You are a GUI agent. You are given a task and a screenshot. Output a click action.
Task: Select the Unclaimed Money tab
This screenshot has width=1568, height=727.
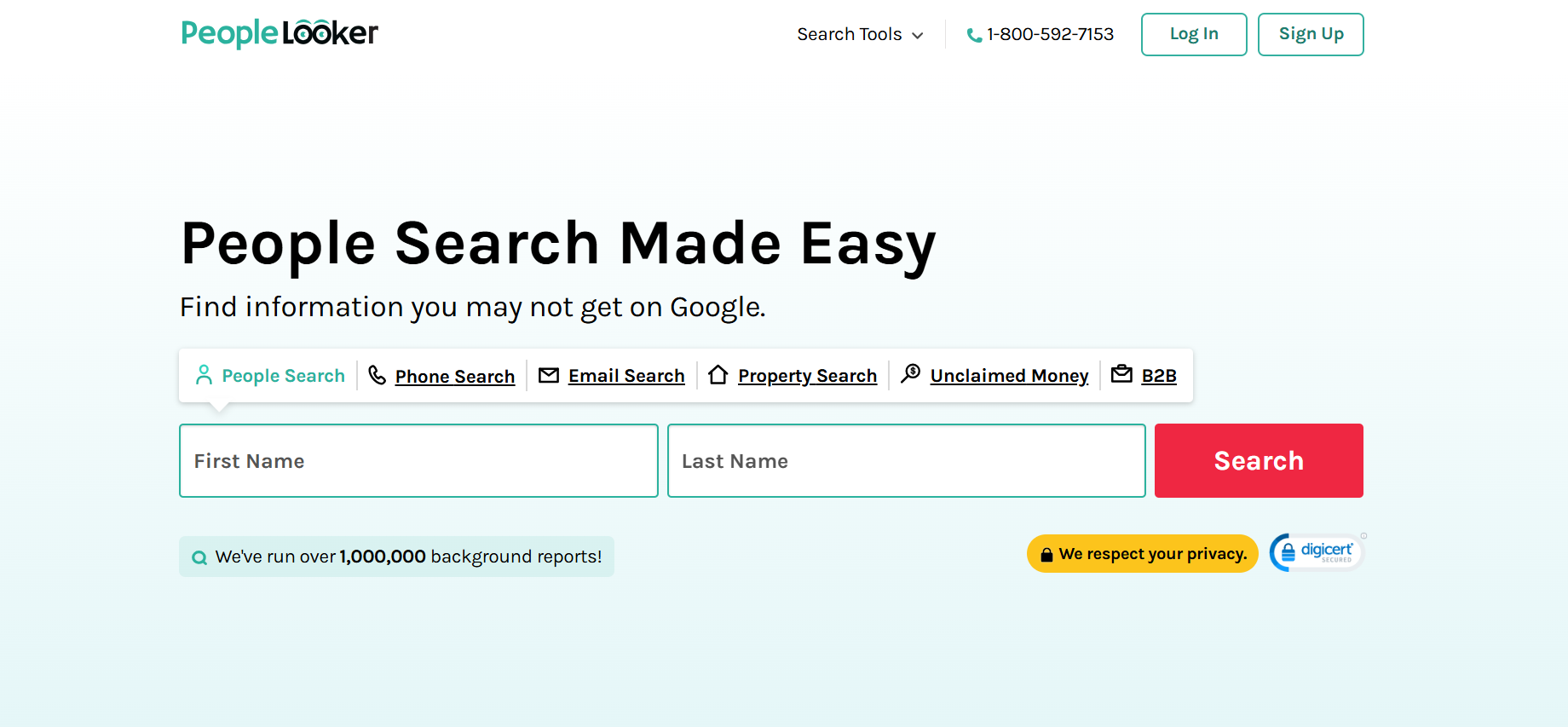point(1009,376)
